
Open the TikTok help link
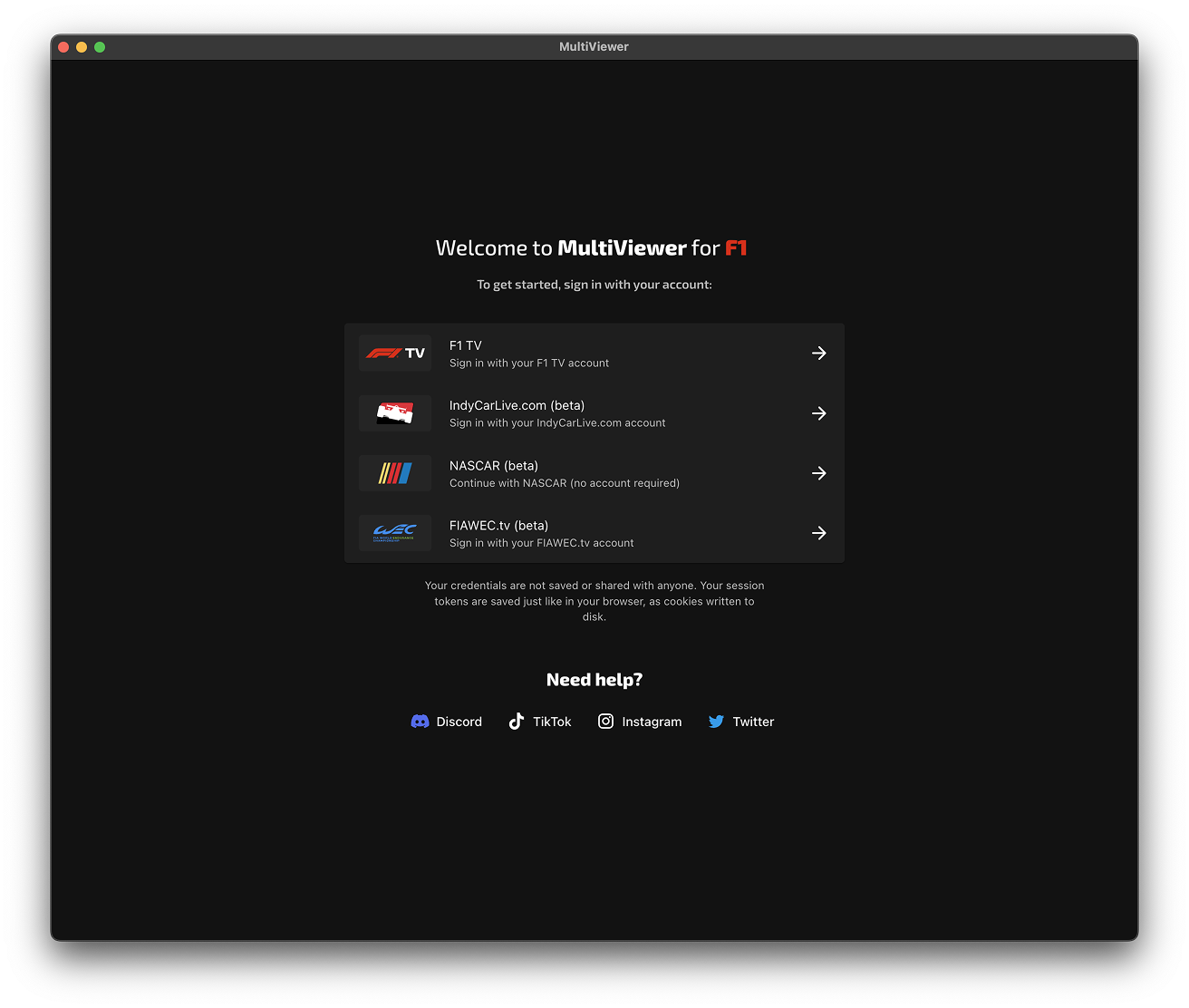click(539, 721)
